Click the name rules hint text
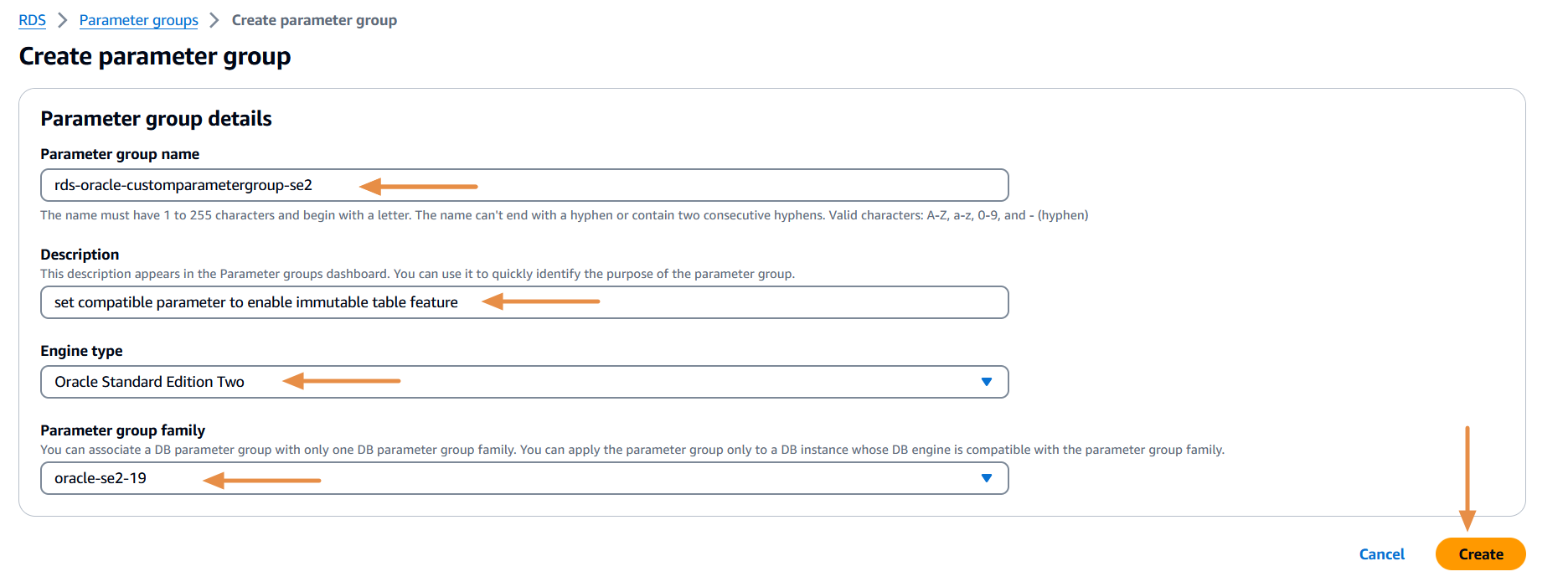 [565, 215]
